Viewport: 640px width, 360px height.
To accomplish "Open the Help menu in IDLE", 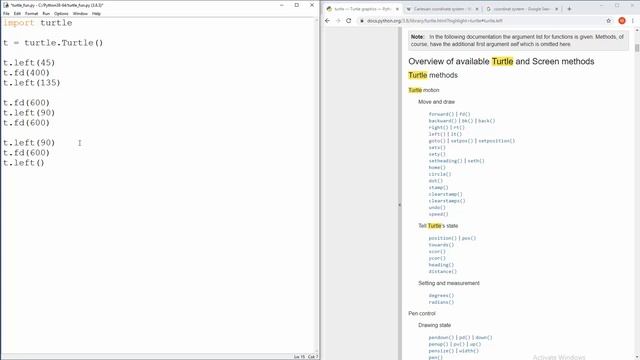I will pyautogui.click(x=96, y=13).
